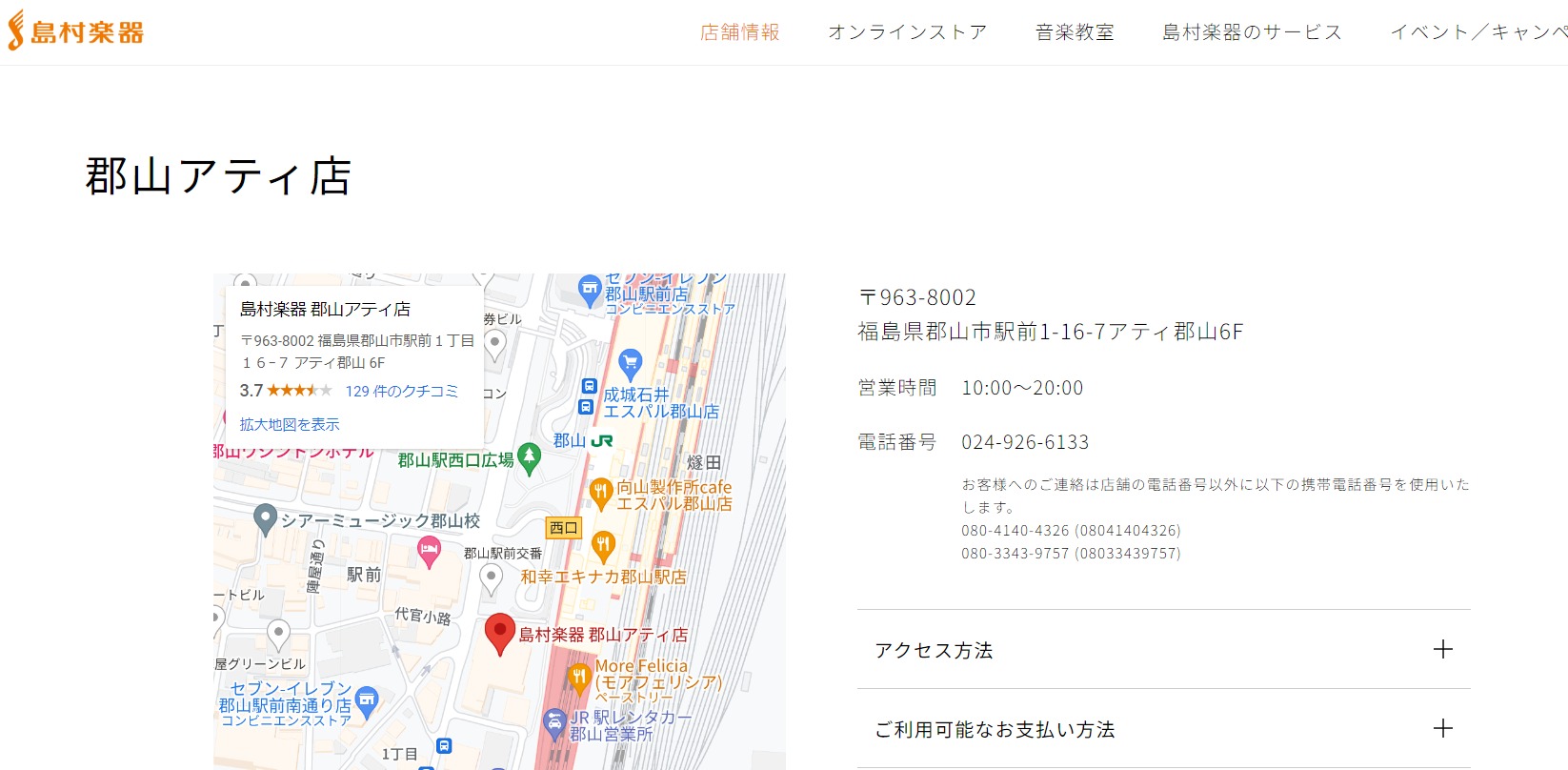Click the map label 島村楽器 郡山アティ店
This screenshot has height=770, width=1568.
coord(603,635)
